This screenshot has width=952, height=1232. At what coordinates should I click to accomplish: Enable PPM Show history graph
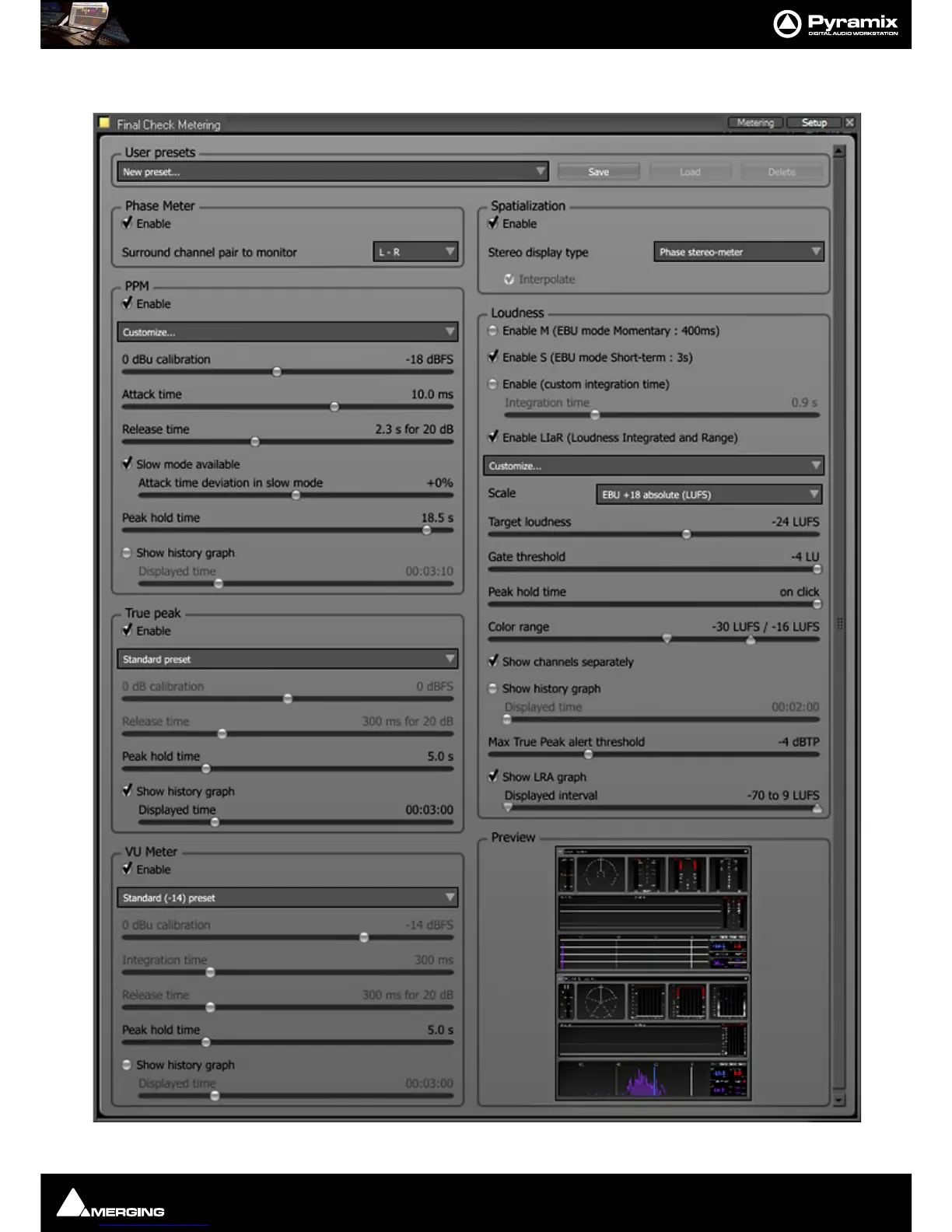point(127,553)
